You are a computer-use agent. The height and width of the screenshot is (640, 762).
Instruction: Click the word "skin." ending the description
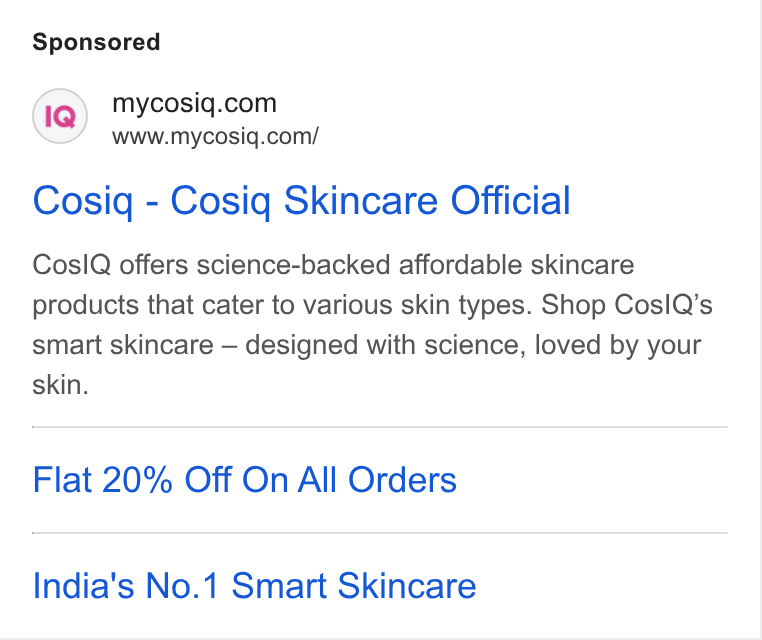[60, 385]
